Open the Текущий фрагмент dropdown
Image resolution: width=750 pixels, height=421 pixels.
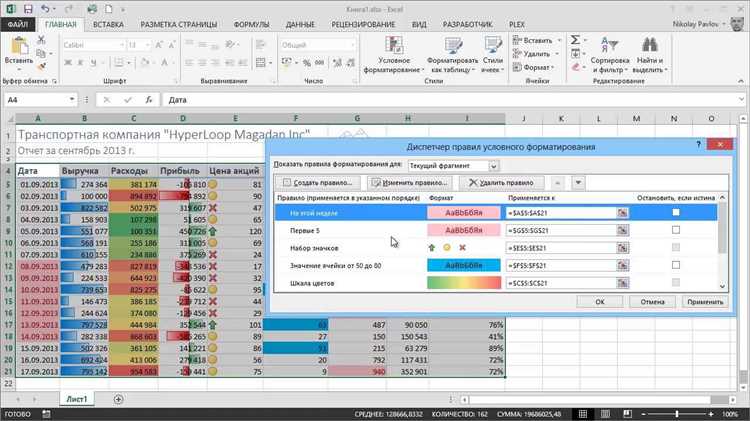(x=494, y=166)
